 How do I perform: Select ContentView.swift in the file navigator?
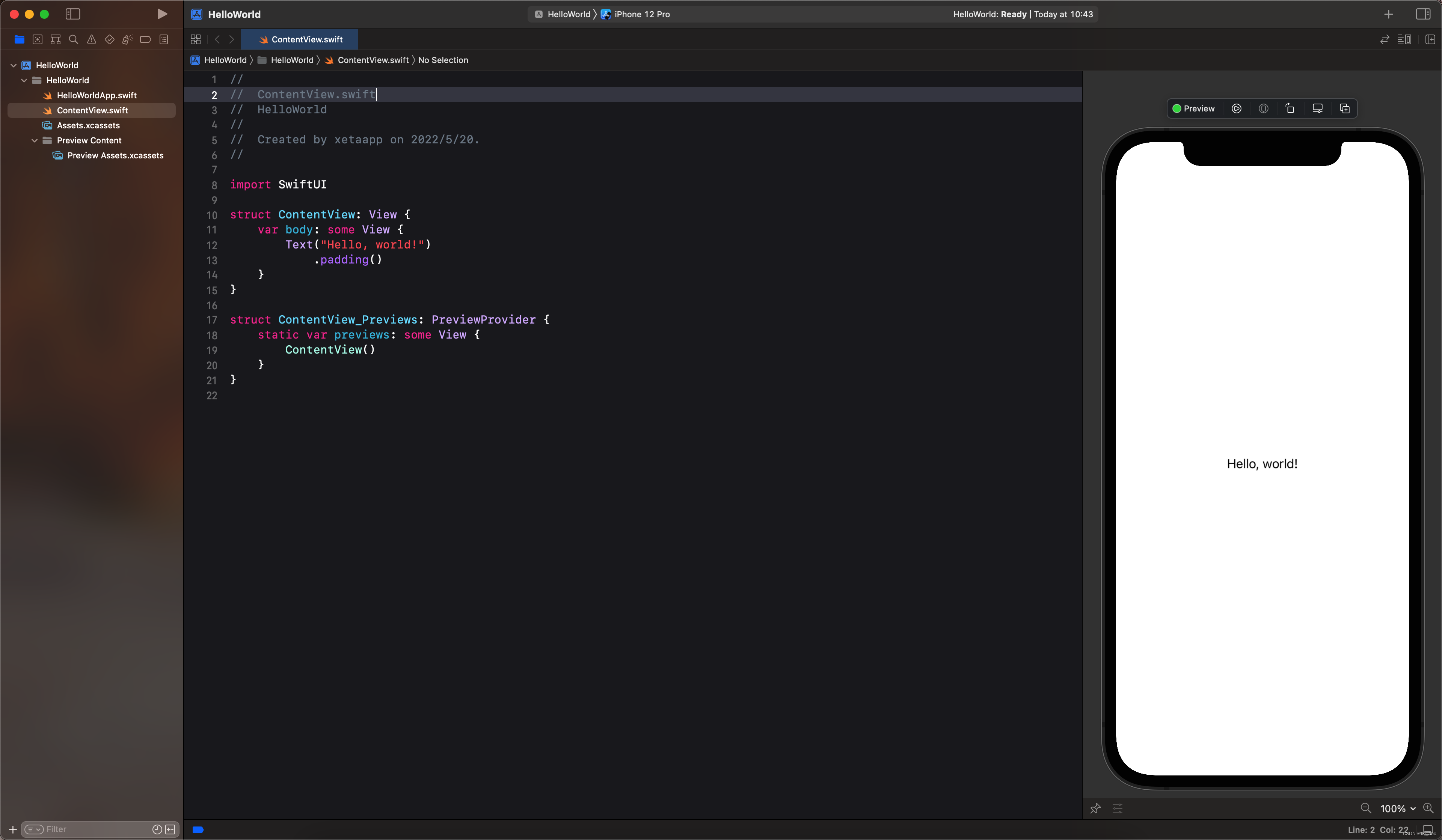tap(92, 110)
